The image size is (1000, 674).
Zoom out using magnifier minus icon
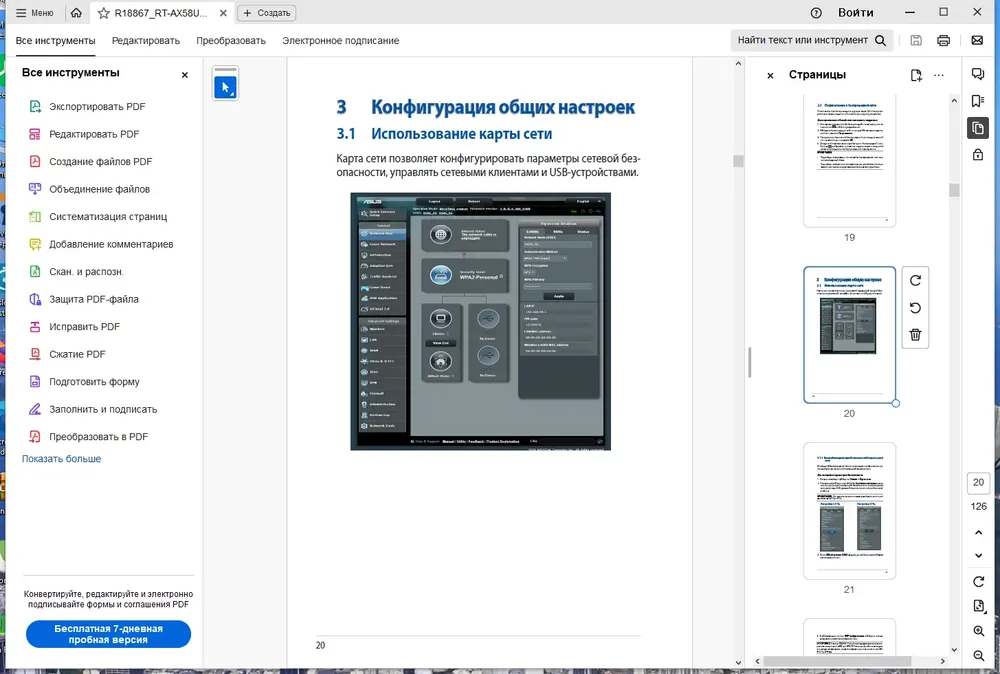978,656
